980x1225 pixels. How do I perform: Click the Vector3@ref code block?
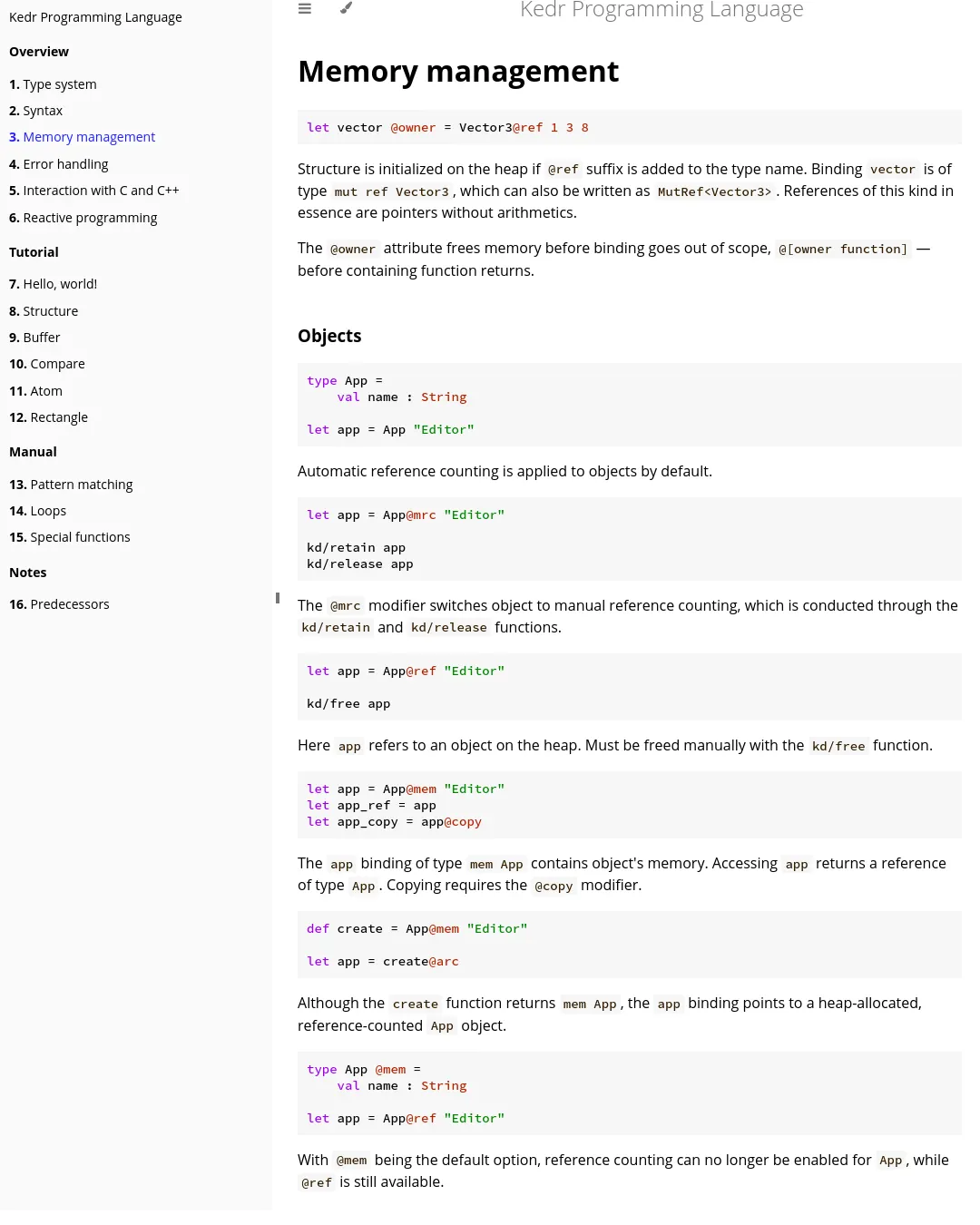coord(630,128)
